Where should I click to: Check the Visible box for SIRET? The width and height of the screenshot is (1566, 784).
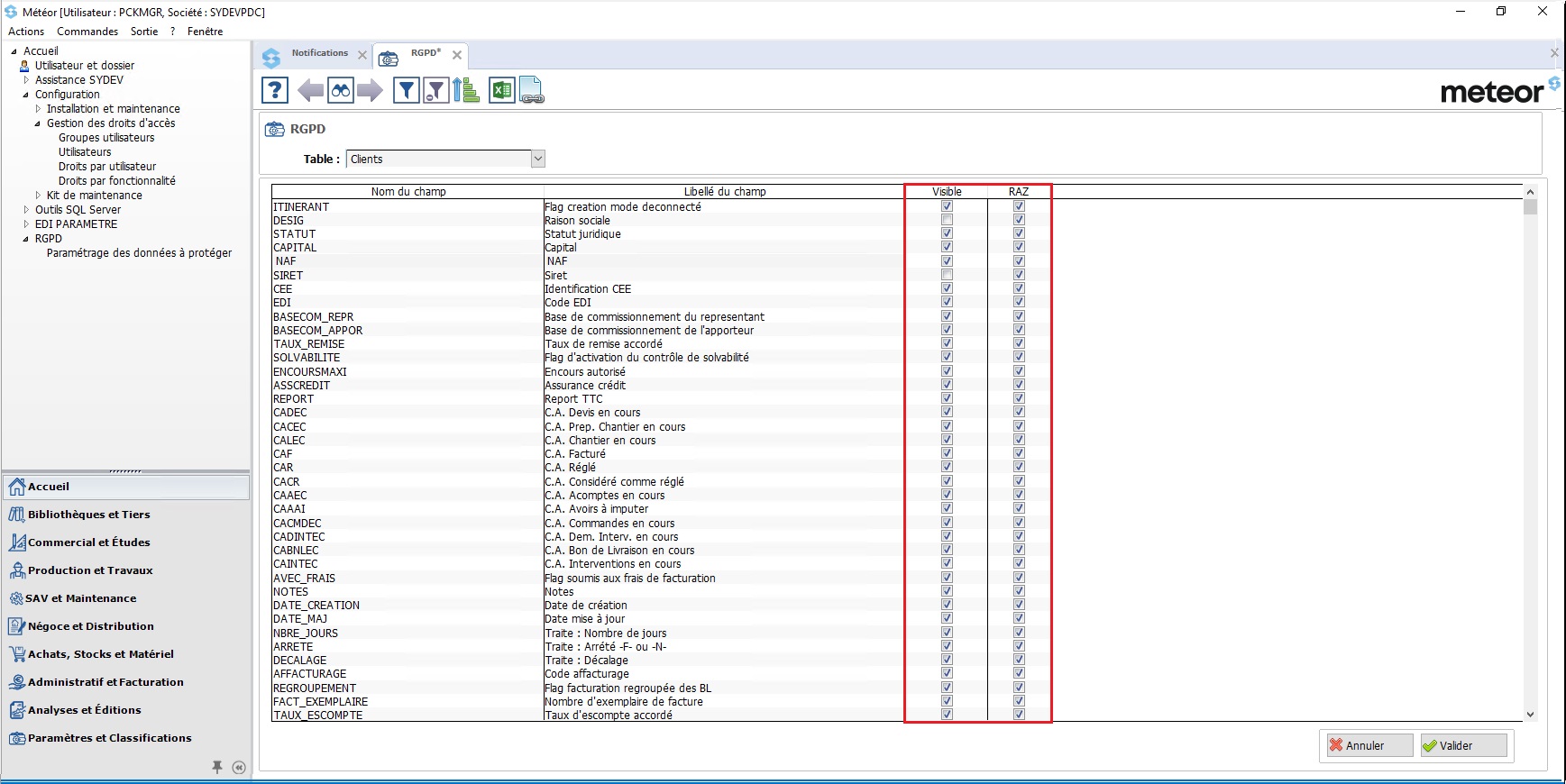(947, 275)
